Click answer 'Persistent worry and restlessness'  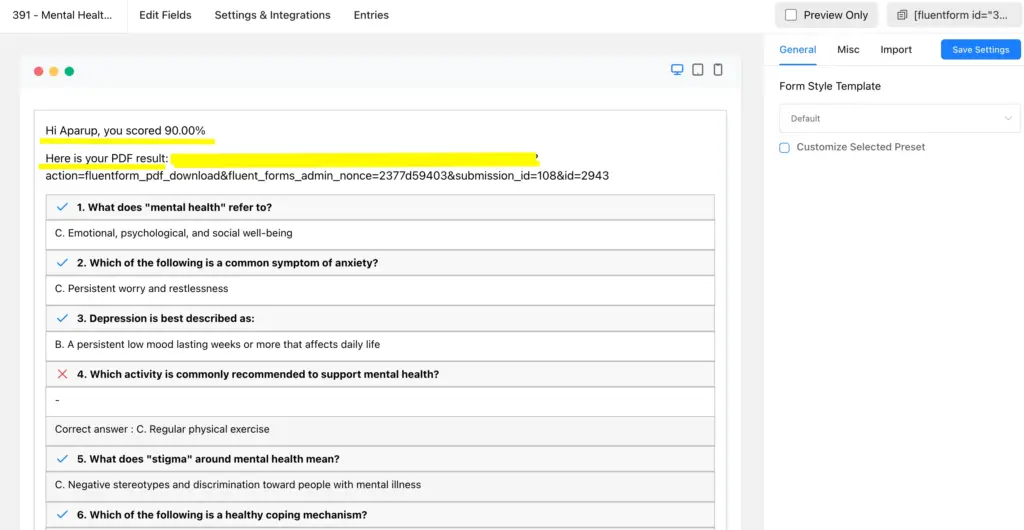(142, 288)
